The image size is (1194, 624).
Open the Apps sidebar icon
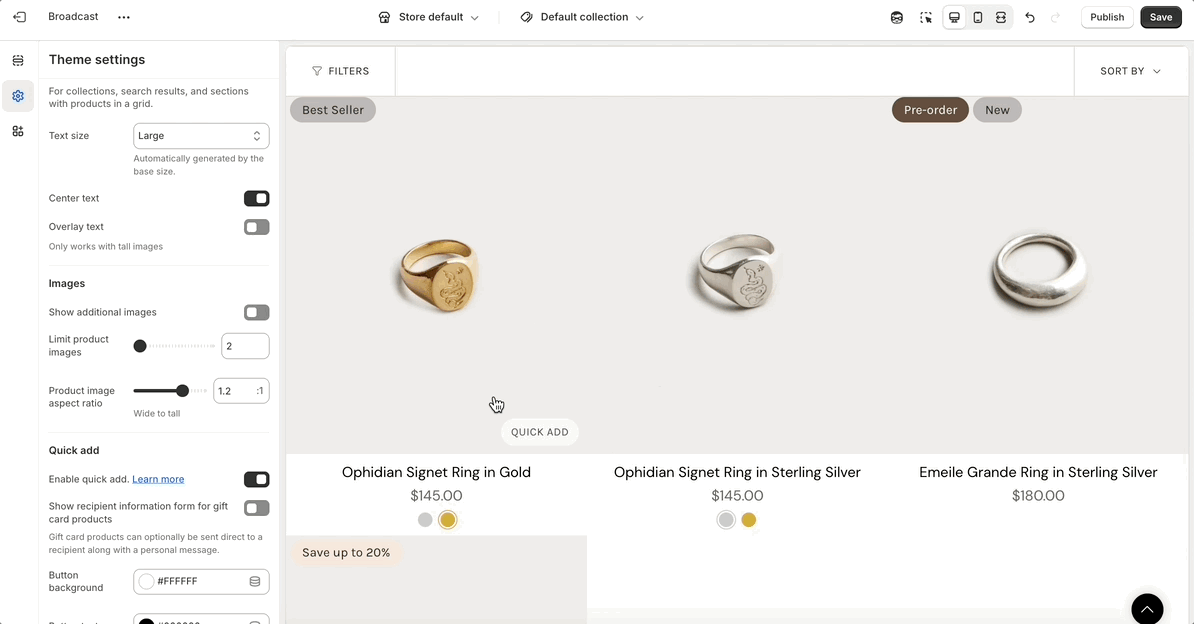(18, 131)
